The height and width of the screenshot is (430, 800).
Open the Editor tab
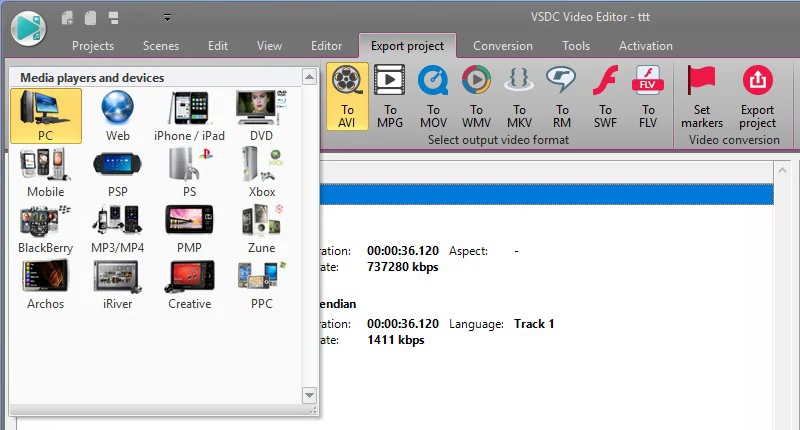pyautogui.click(x=327, y=46)
